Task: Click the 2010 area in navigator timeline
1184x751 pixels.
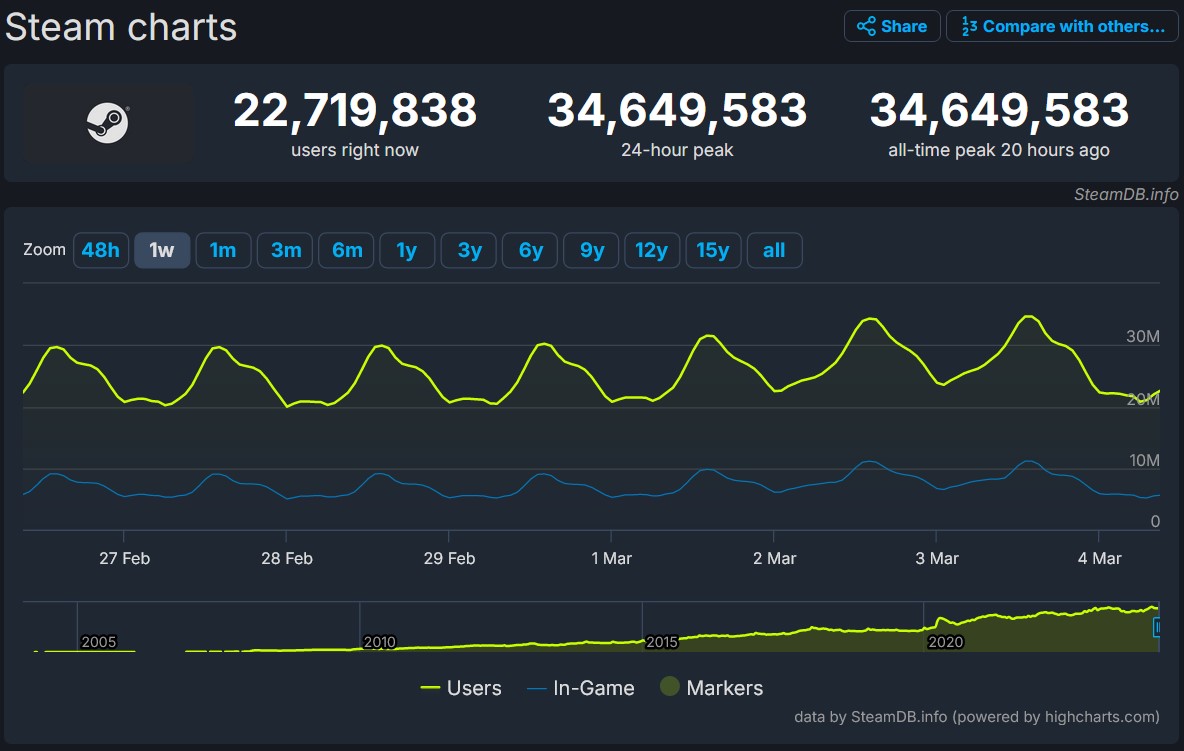Action: pos(379,642)
